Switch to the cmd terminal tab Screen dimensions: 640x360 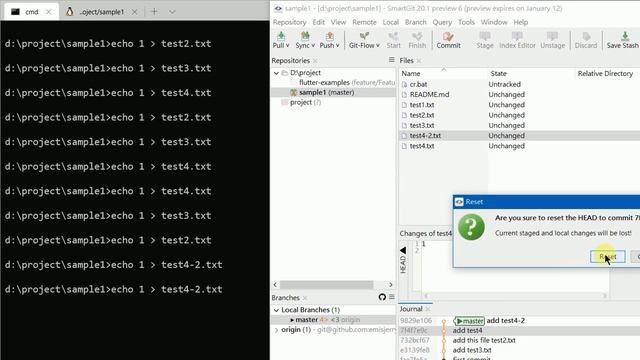pos(31,12)
